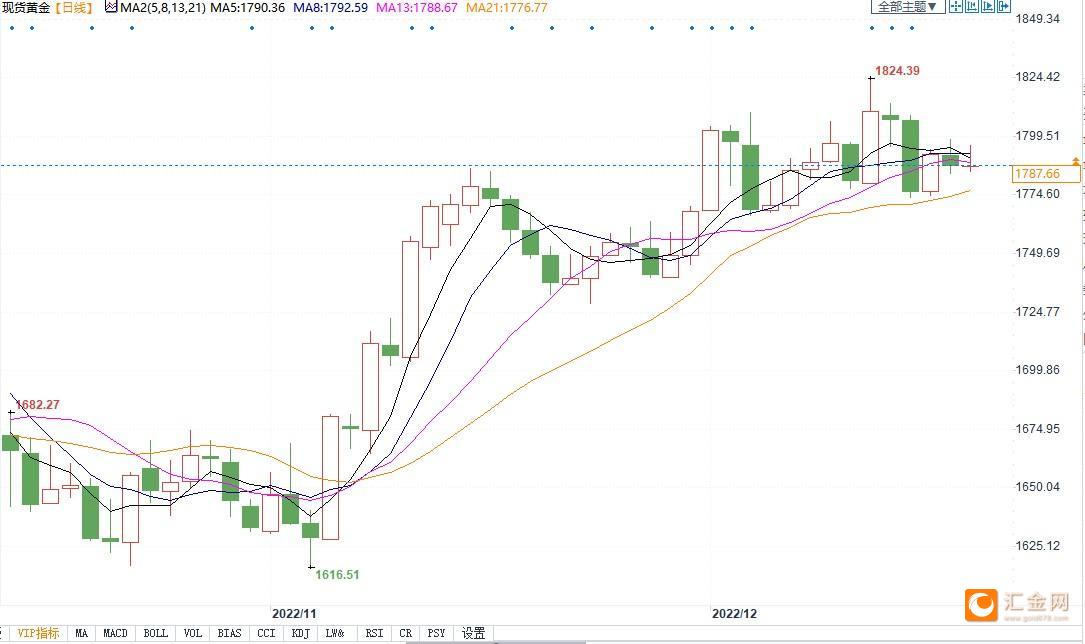This screenshot has width=1085, height=644.
Task: Click the crosshair cursor icon
Action: point(956,6)
